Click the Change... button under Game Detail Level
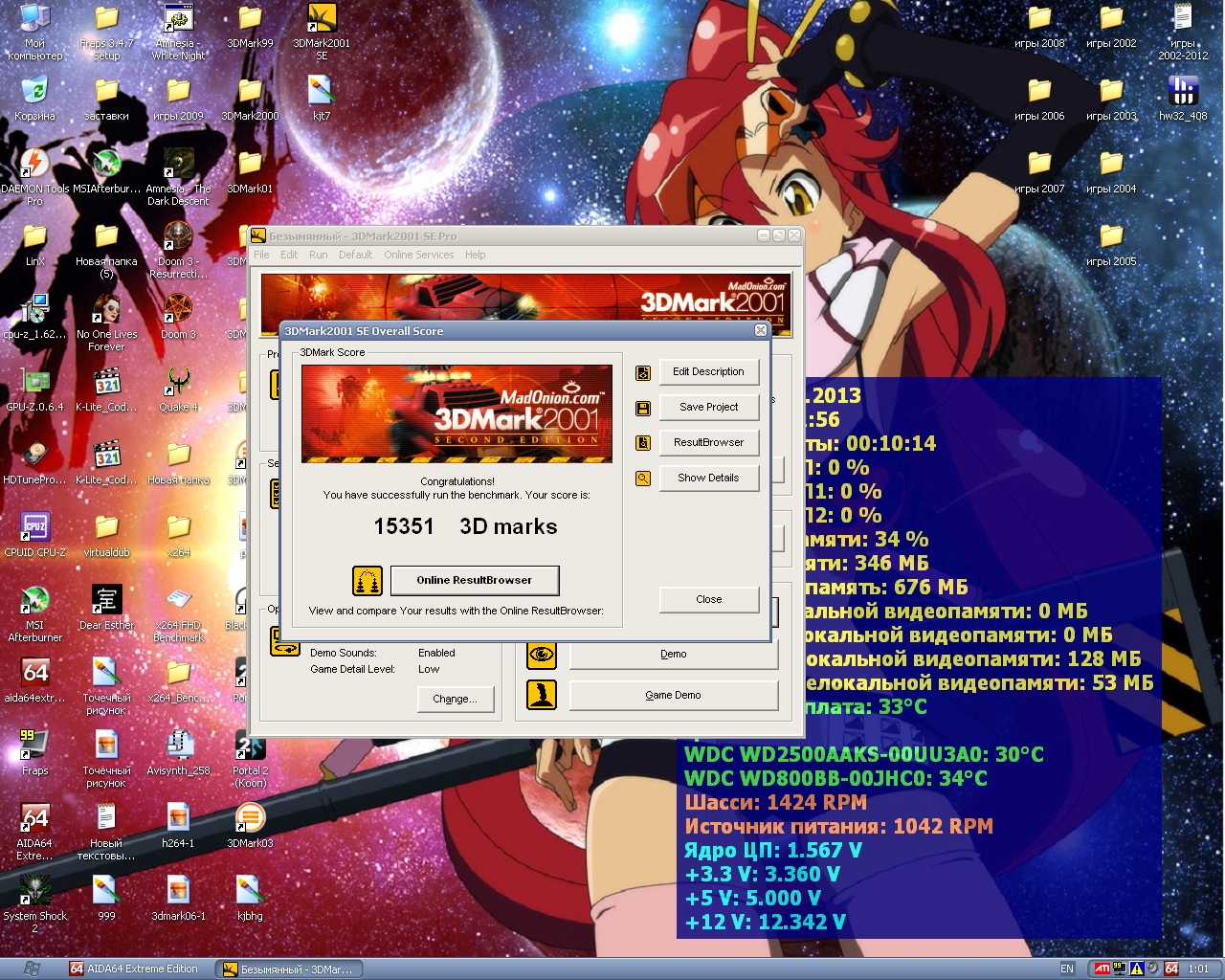This screenshot has width=1225, height=980. (x=455, y=699)
